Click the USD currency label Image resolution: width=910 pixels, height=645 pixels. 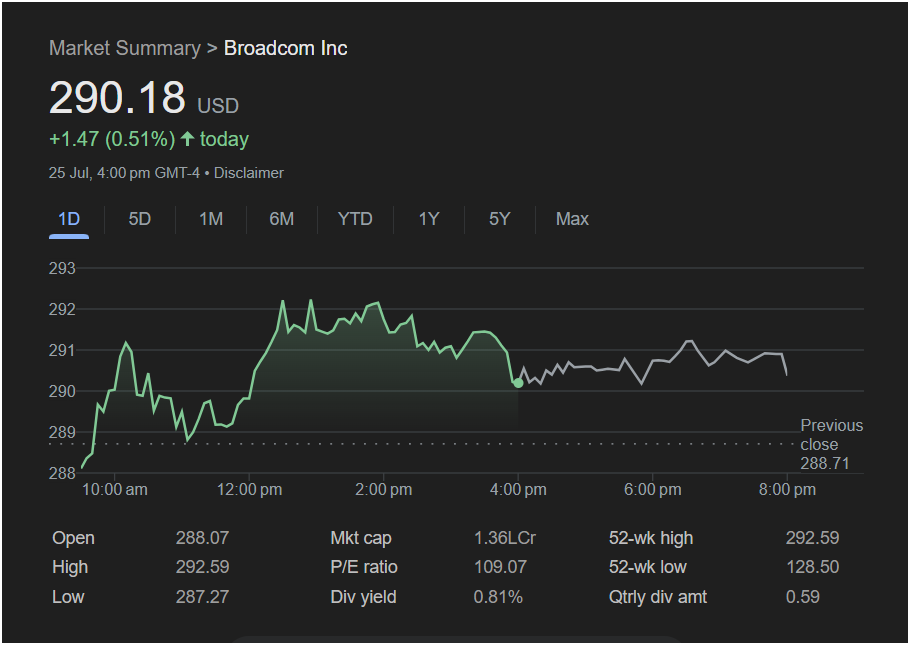coord(218,106)
